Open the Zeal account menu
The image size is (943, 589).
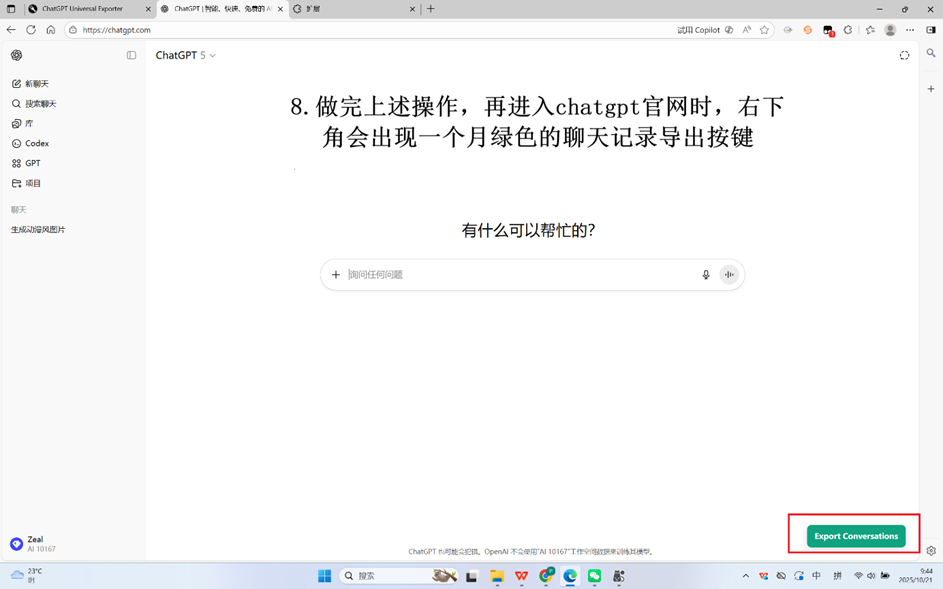click(33, 544)
